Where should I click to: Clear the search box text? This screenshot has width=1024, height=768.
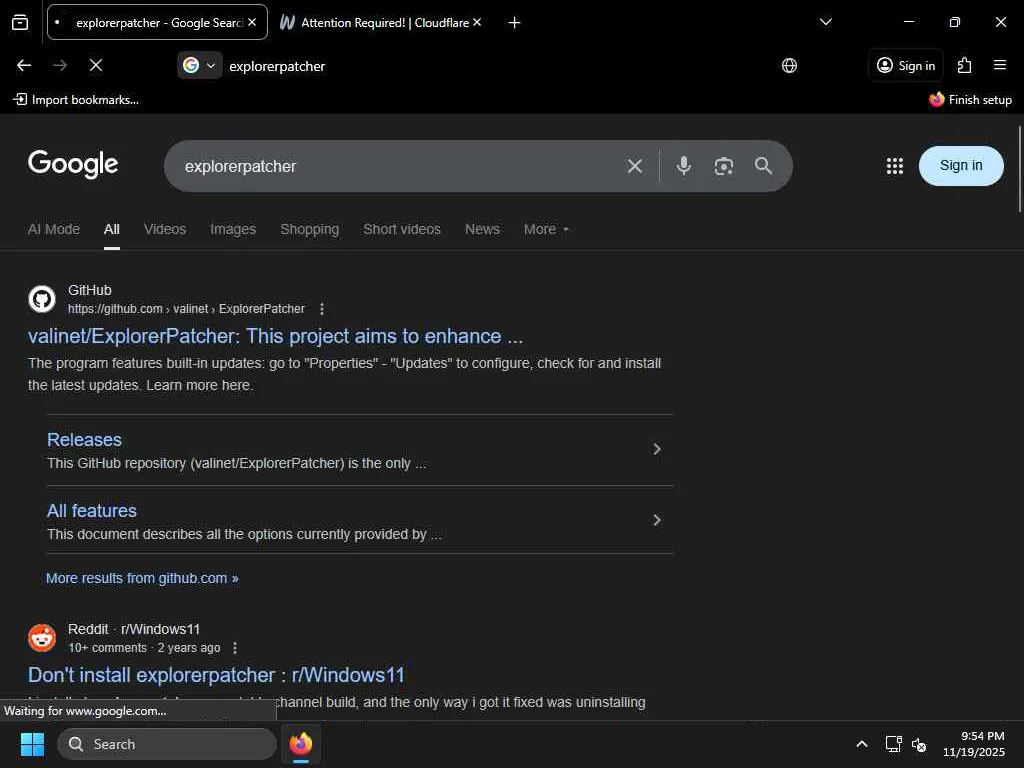(635, 166)
